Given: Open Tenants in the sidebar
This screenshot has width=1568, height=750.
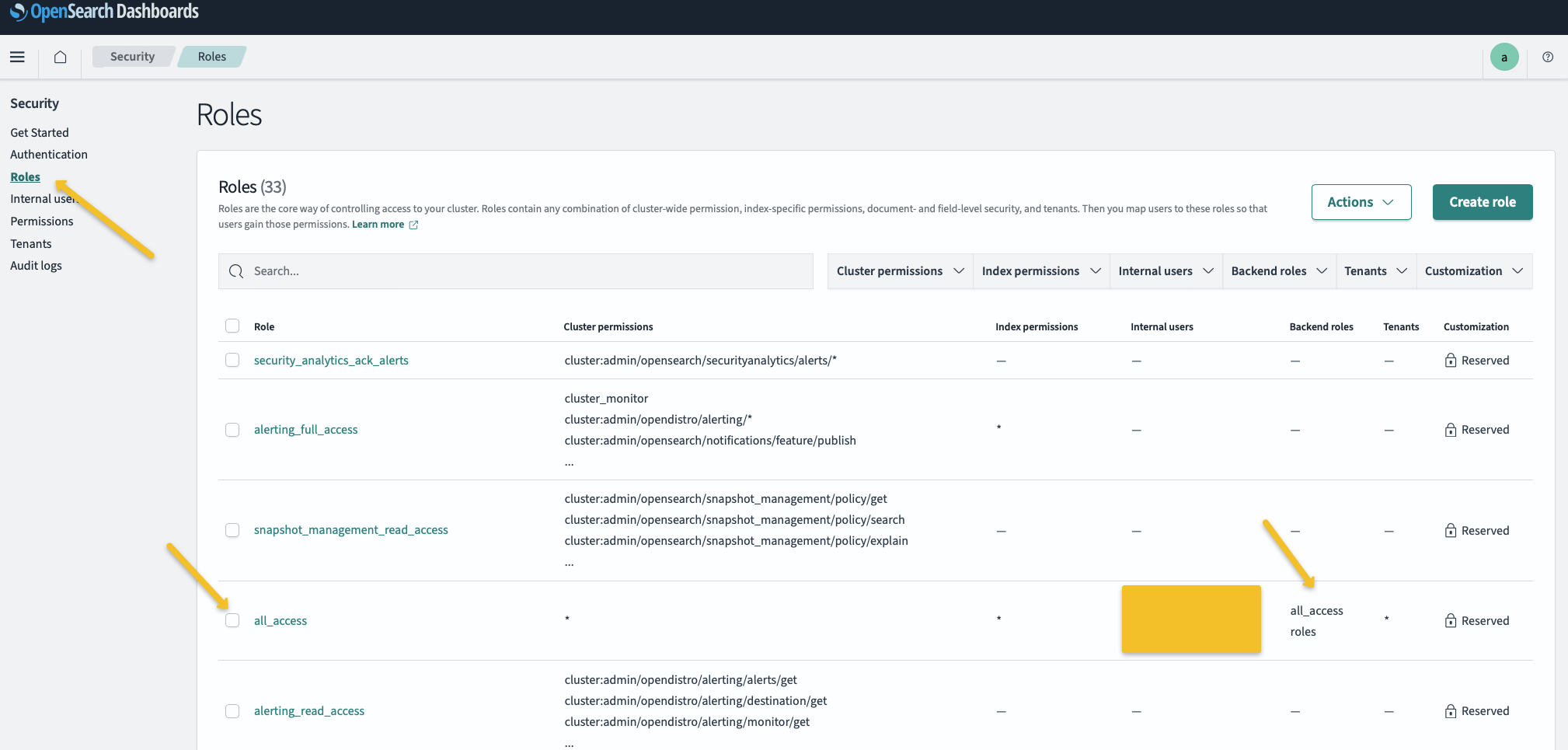Looking at the screenshot, I should pos(31,244).
